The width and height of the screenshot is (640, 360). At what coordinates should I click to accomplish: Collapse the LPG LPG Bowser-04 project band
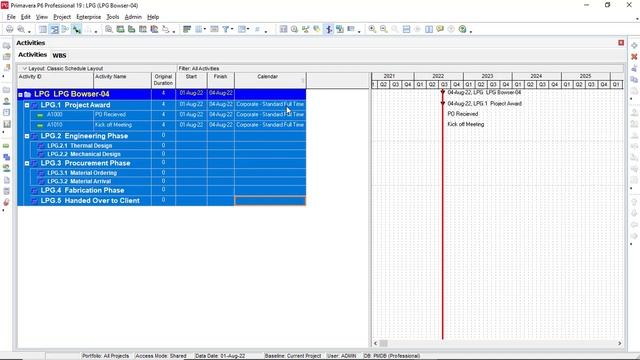[20, 95]
